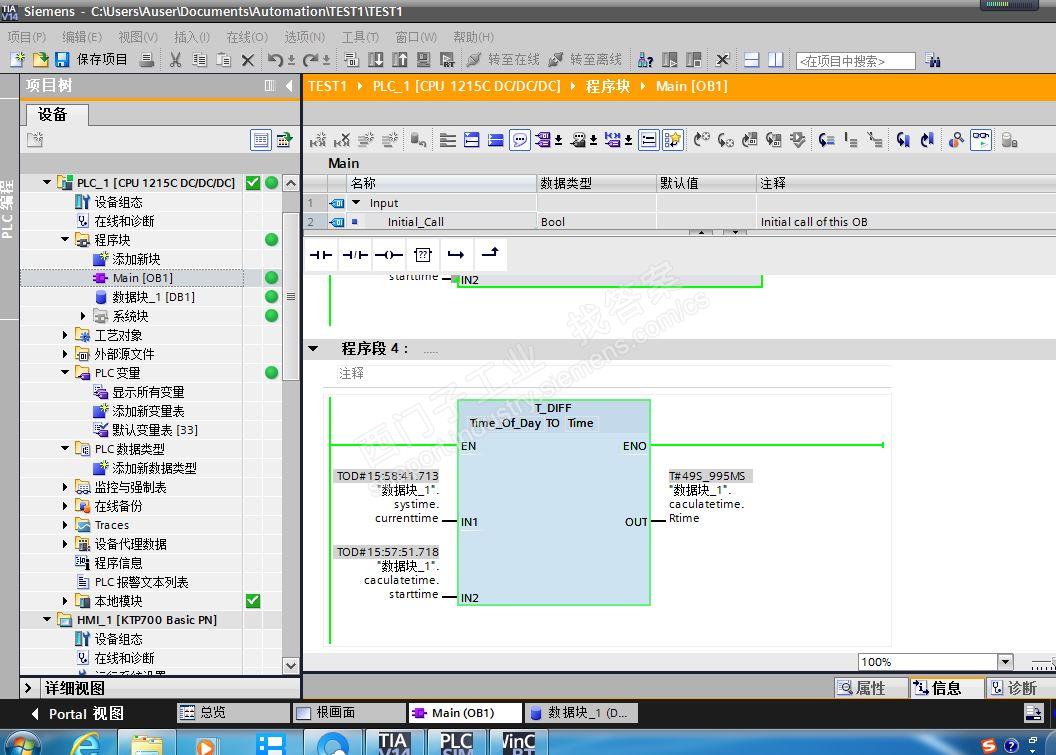This screenshot has width=1056, height=755.
Task: Click the print icon
Action: pyautogui.click(x=147, y=60)
